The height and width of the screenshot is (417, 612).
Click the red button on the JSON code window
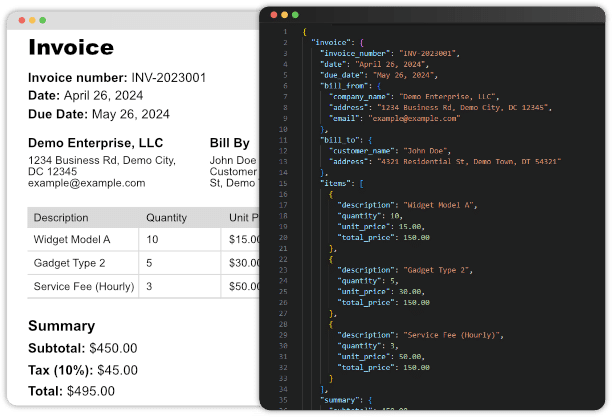point(273,15)
